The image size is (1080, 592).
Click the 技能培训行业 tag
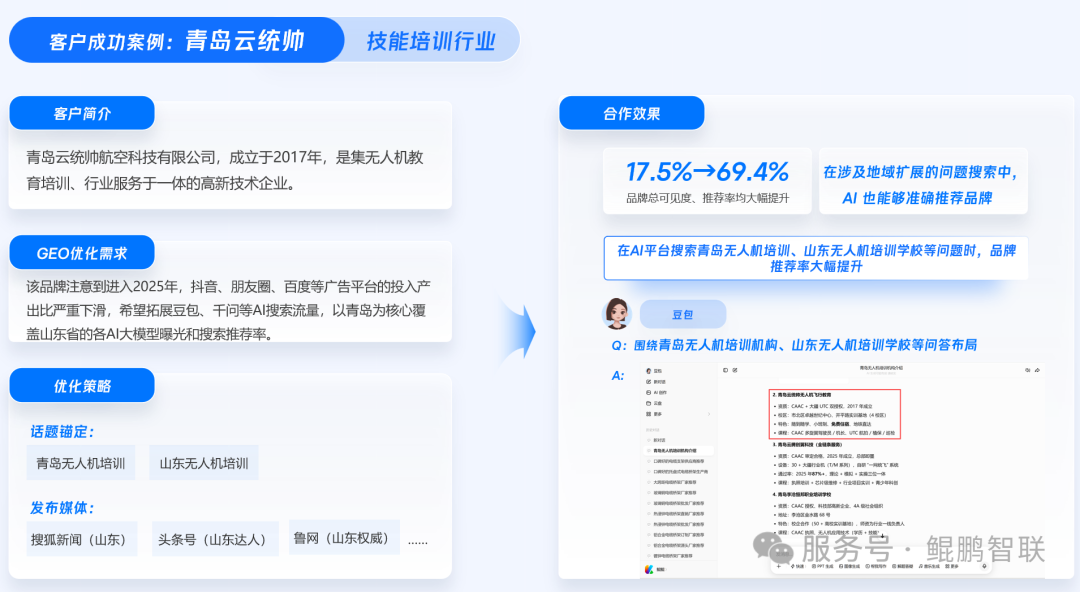430,41
